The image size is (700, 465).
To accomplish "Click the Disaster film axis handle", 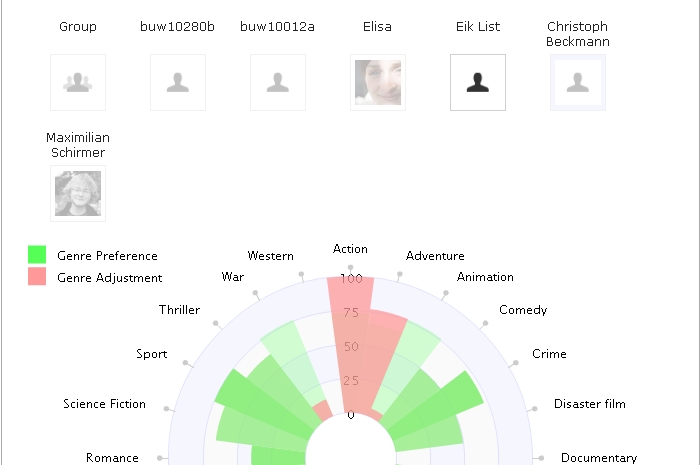I will [534, 408].
